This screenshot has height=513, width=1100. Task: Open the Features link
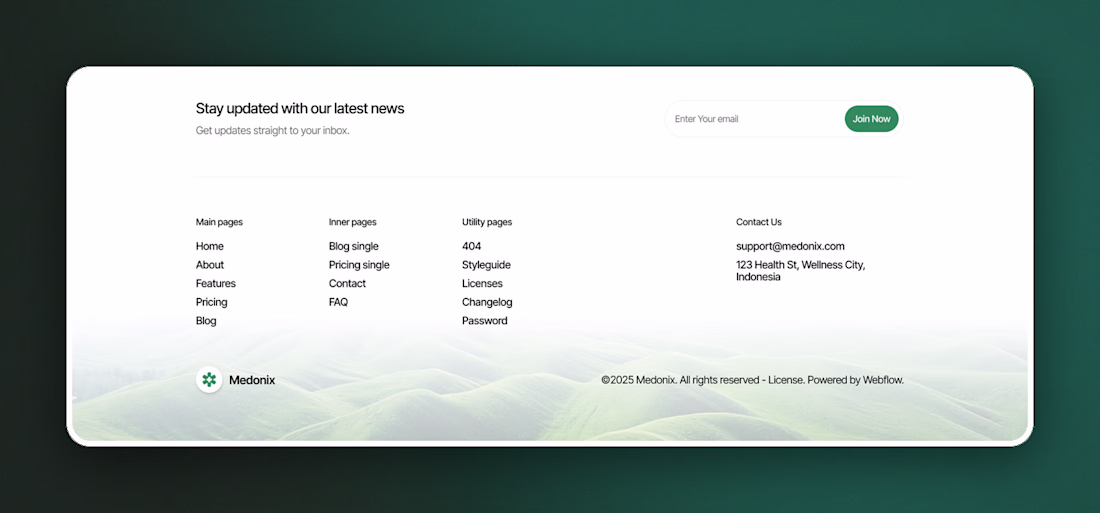(x=215, y=284)
